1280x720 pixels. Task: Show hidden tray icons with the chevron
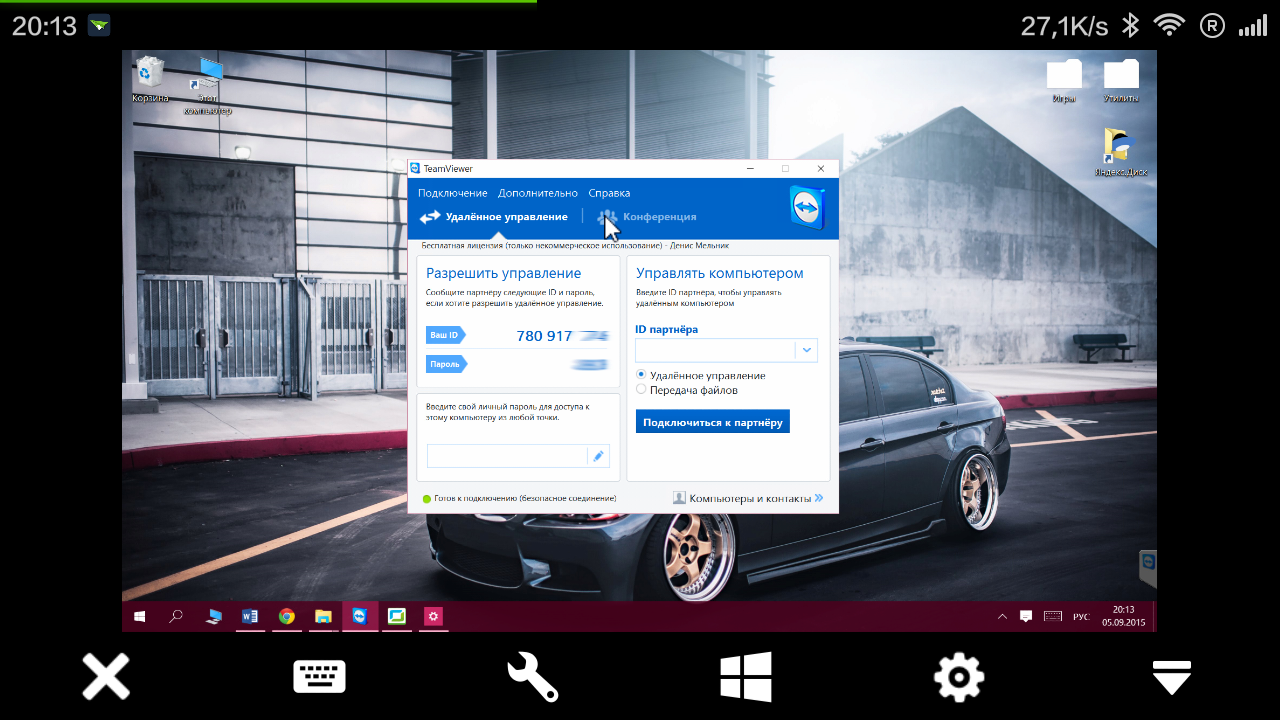(x=1003, y=617)
